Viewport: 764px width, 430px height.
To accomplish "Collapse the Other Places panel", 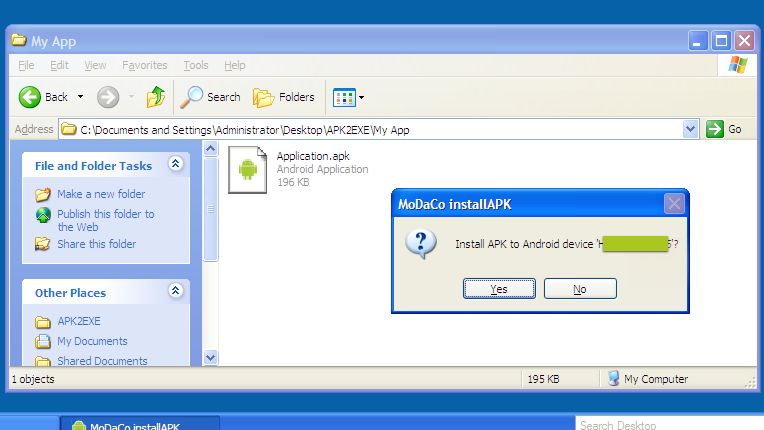I will (x=175, y=291).
